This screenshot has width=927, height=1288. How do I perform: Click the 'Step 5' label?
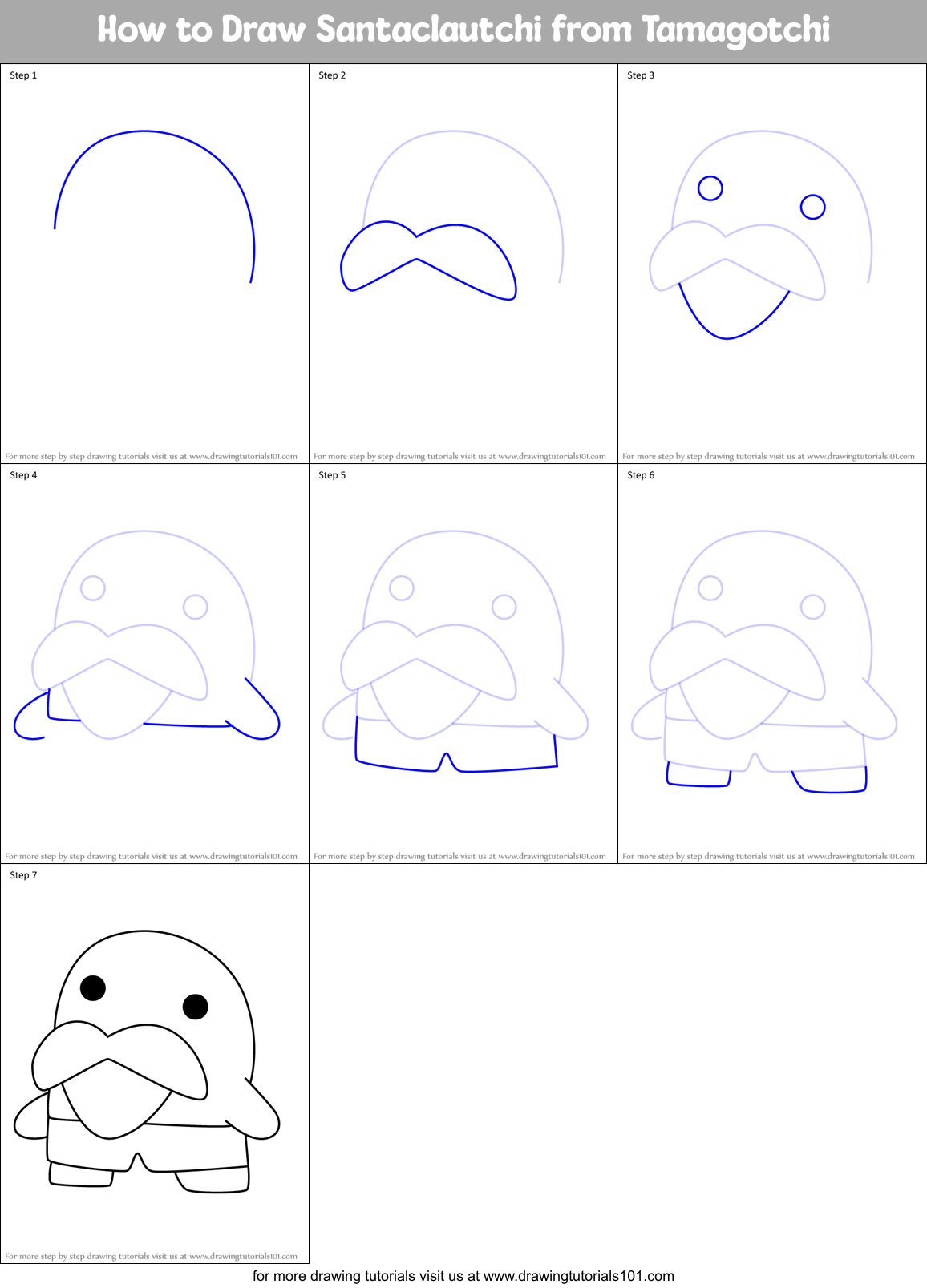332,475
